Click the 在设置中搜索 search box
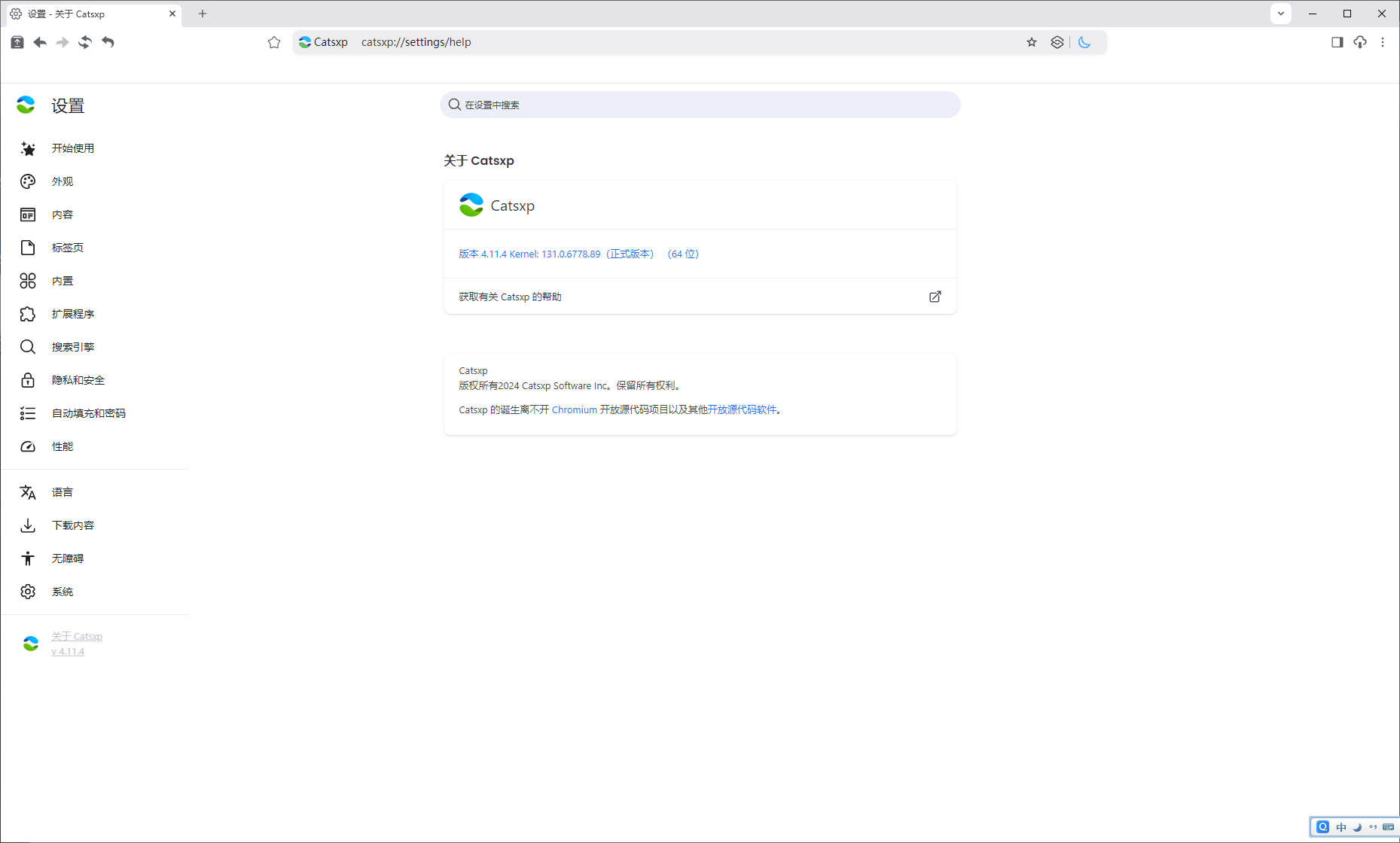This screenshot has height=843, width=1400. (700, 105)
